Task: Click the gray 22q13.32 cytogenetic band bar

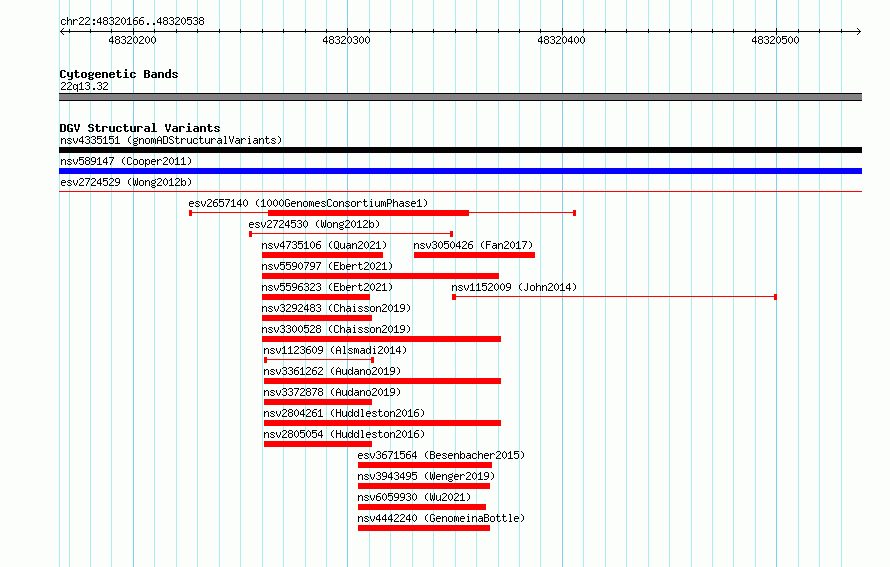Action: (x=460, y=97)
